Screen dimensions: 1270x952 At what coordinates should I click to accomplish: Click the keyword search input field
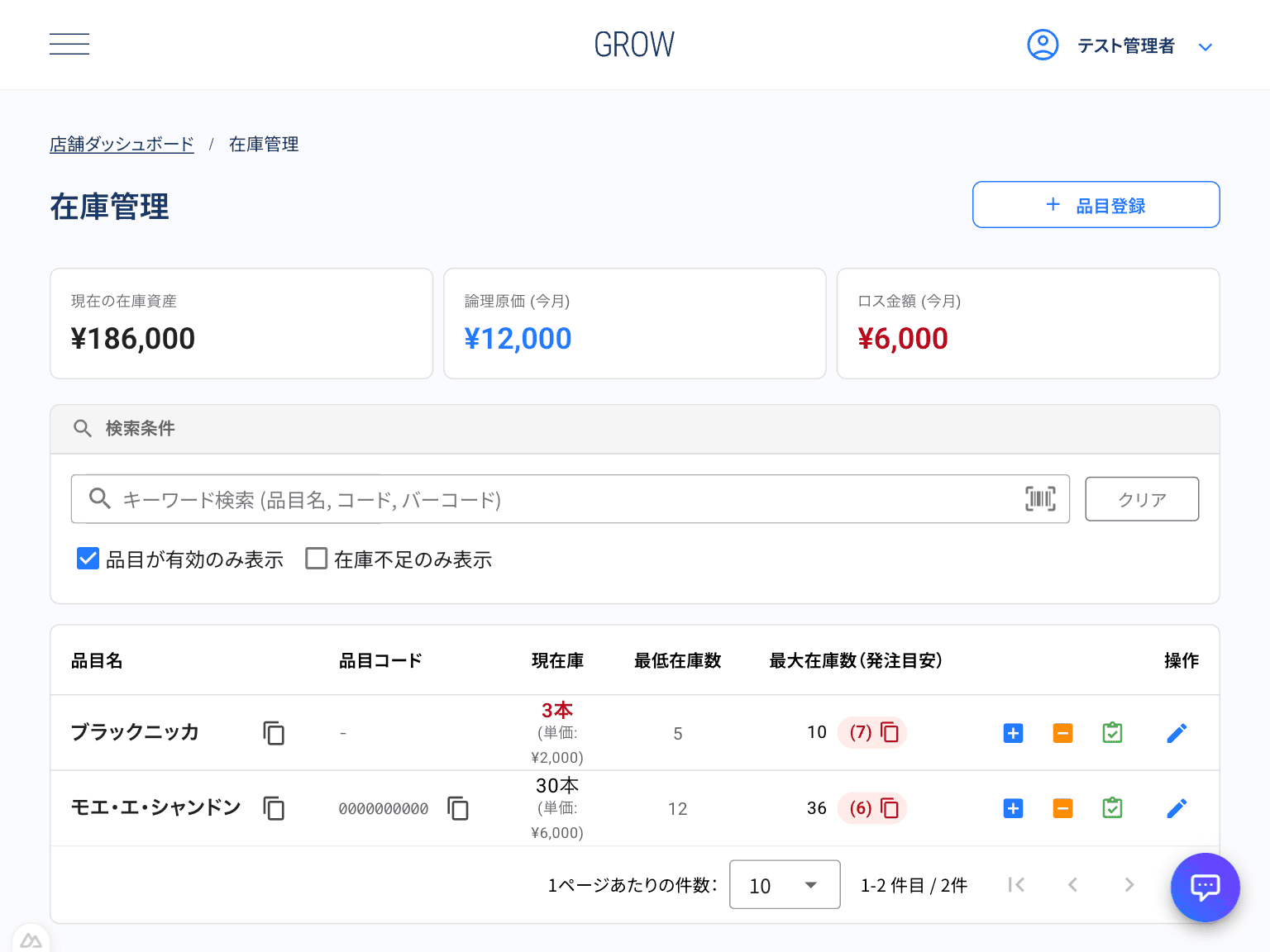tap(496, 499)
